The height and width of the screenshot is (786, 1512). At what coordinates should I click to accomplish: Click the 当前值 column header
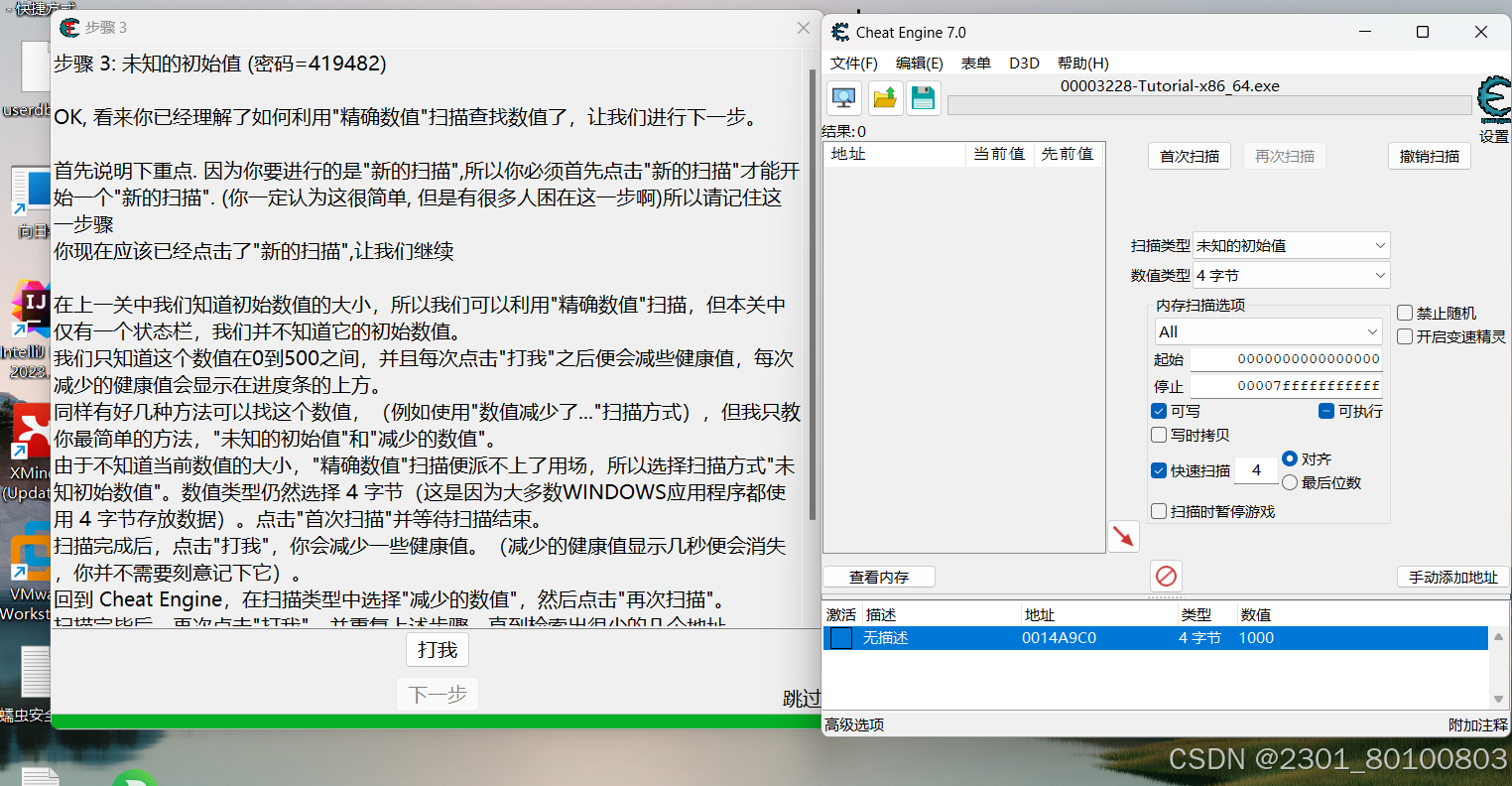click(x=1000, y=154)
